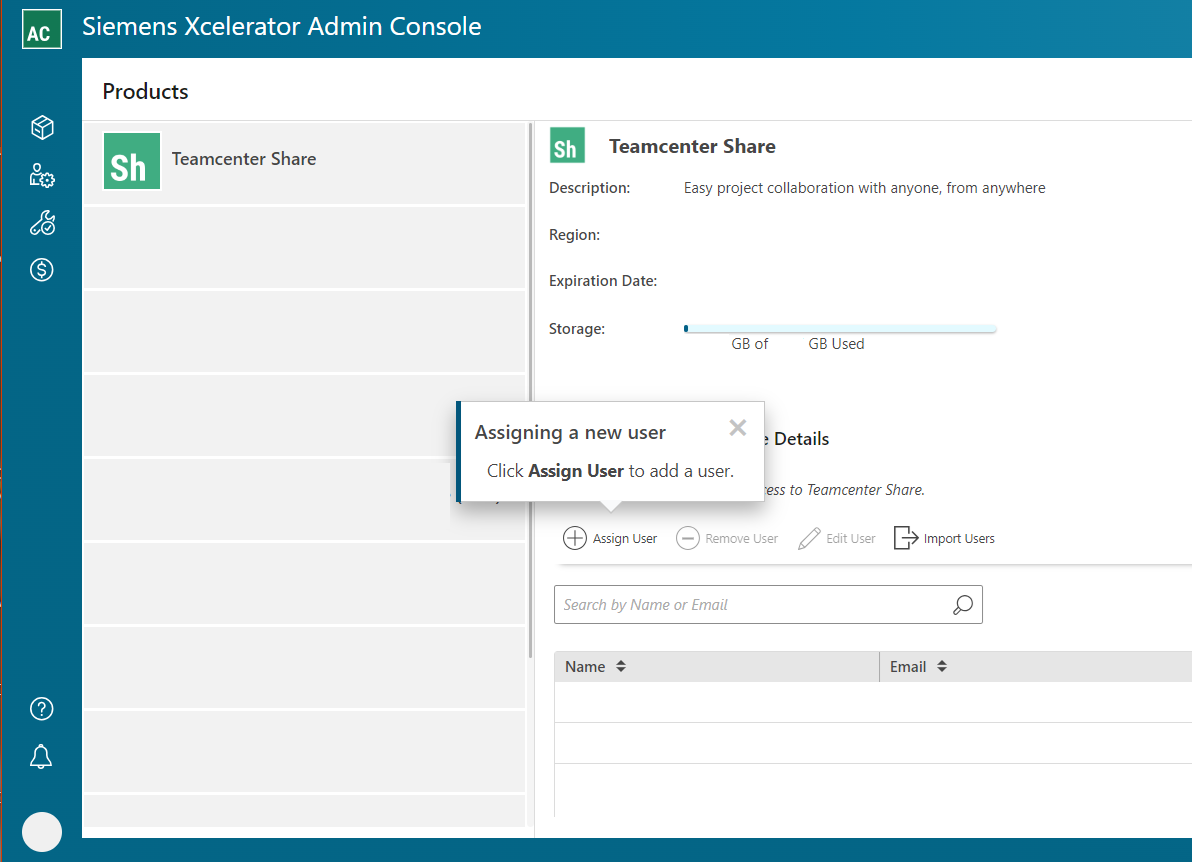Toggle Email column sort order

click(943, 666)
